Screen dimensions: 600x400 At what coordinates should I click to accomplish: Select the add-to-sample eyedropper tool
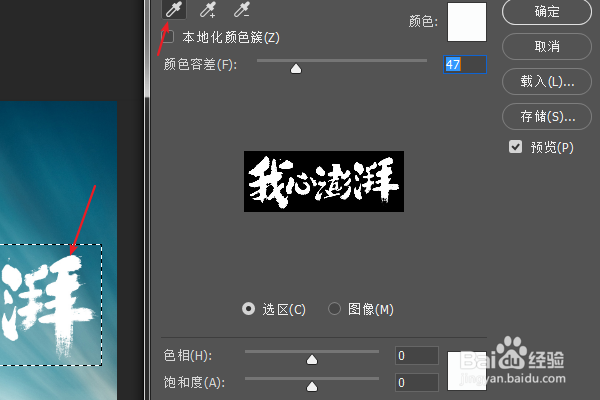click(208, 9)
